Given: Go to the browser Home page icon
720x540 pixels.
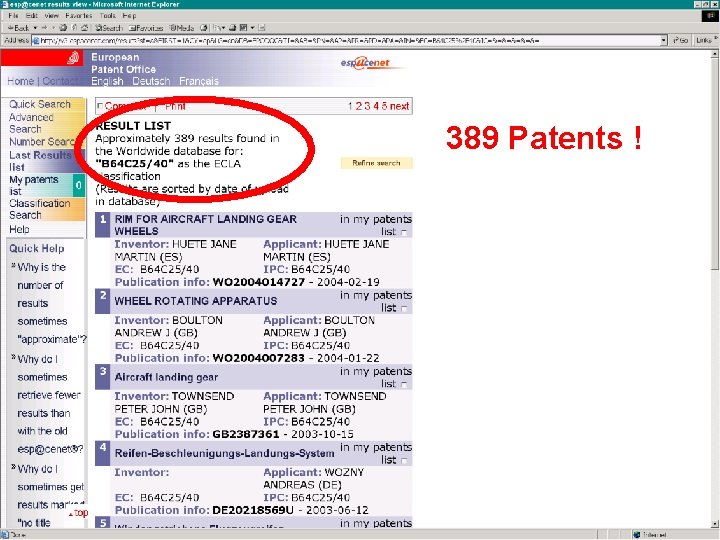Looking at the screenshot, I should tap(84, 28).
